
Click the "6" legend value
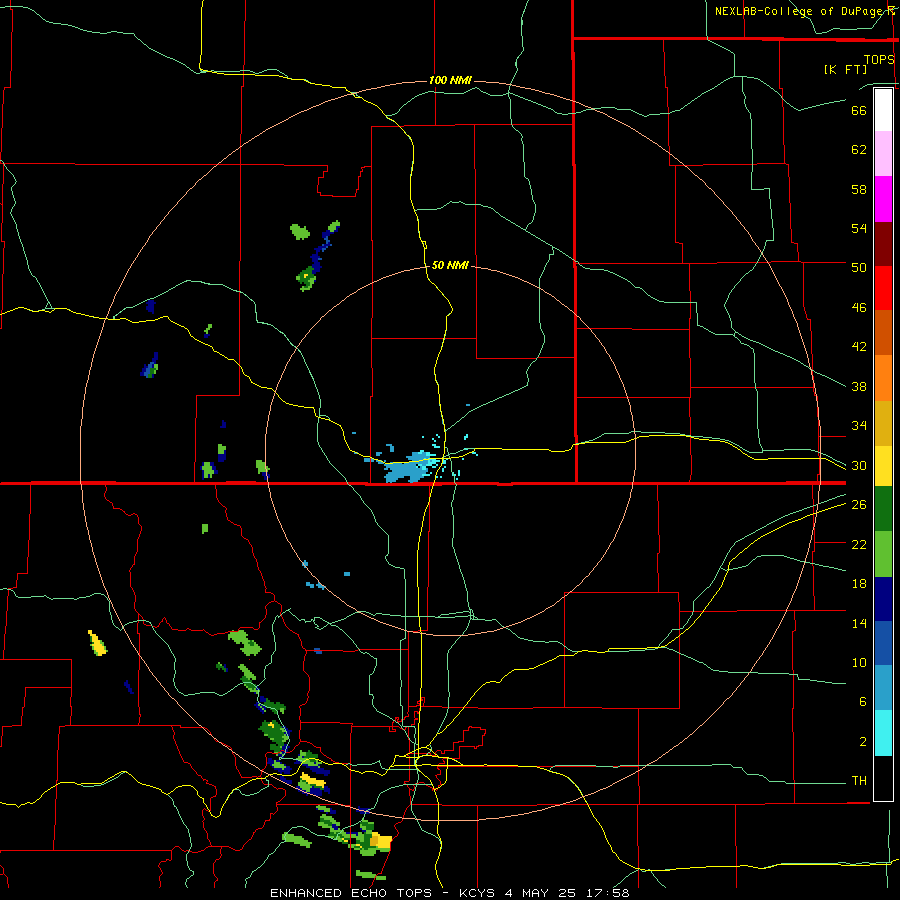coord(863,701)
